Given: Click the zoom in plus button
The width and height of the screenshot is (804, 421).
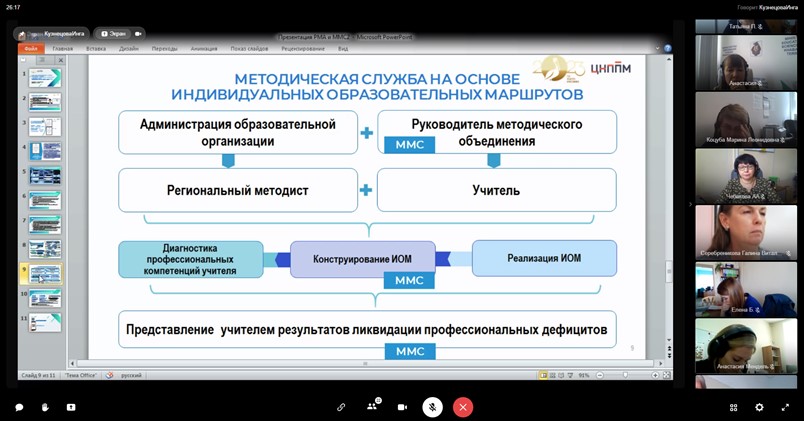Looking at the screenshot, I should pos(655,375).
